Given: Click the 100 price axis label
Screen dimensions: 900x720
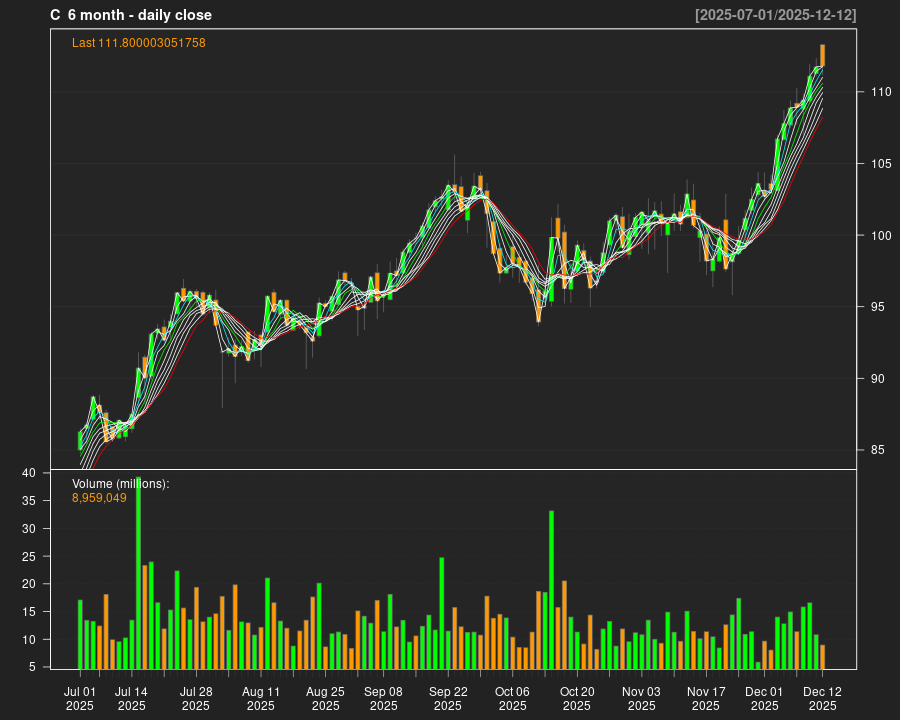Looking at the screenshot, I should point(880,235).
